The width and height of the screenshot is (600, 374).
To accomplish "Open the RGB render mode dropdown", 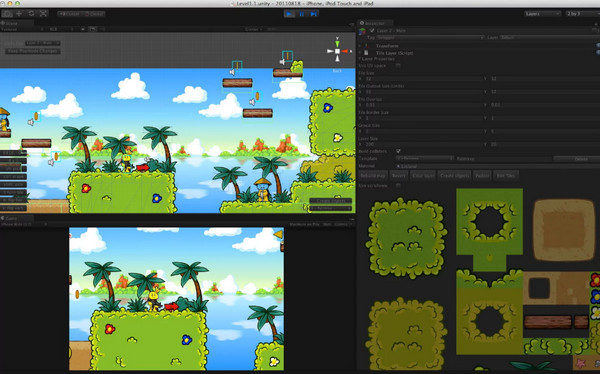I will [61, 29].
